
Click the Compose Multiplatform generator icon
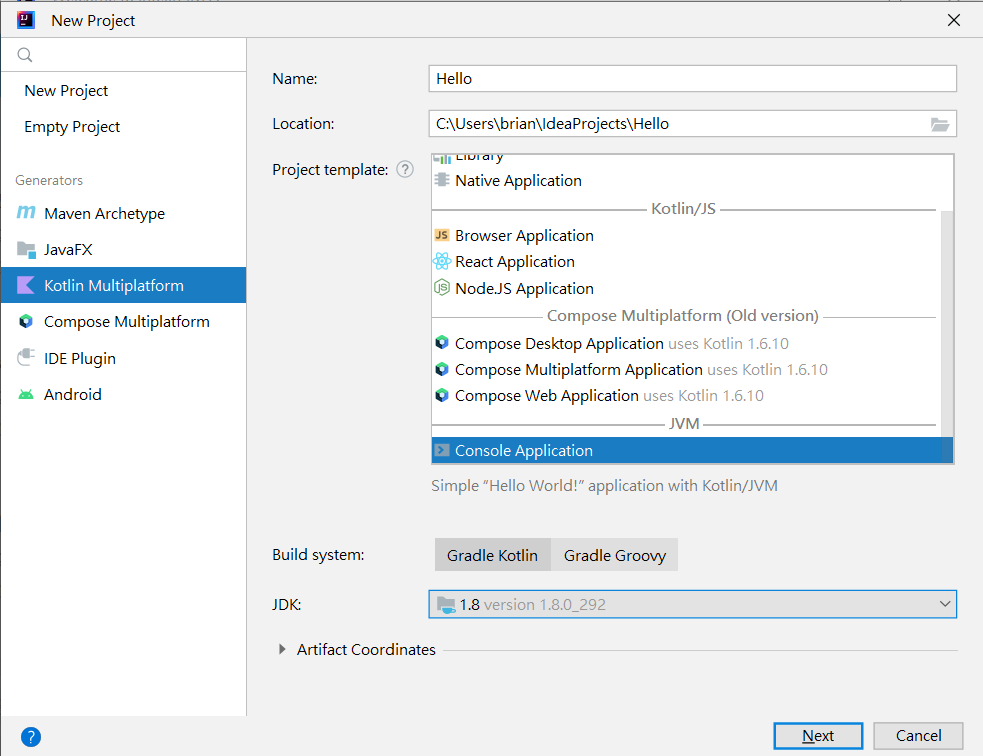pos(26,322)
